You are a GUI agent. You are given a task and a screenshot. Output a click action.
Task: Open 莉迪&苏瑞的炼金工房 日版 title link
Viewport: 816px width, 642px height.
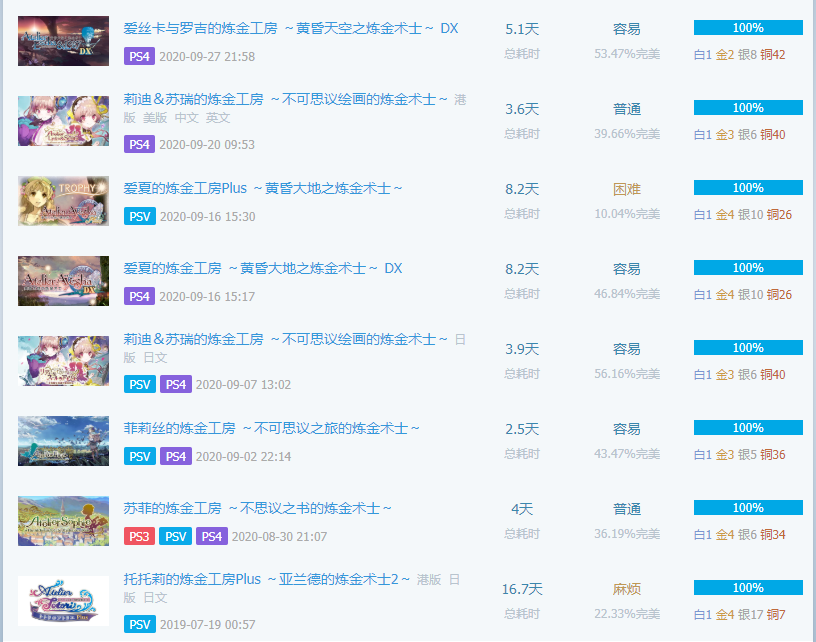285,340
